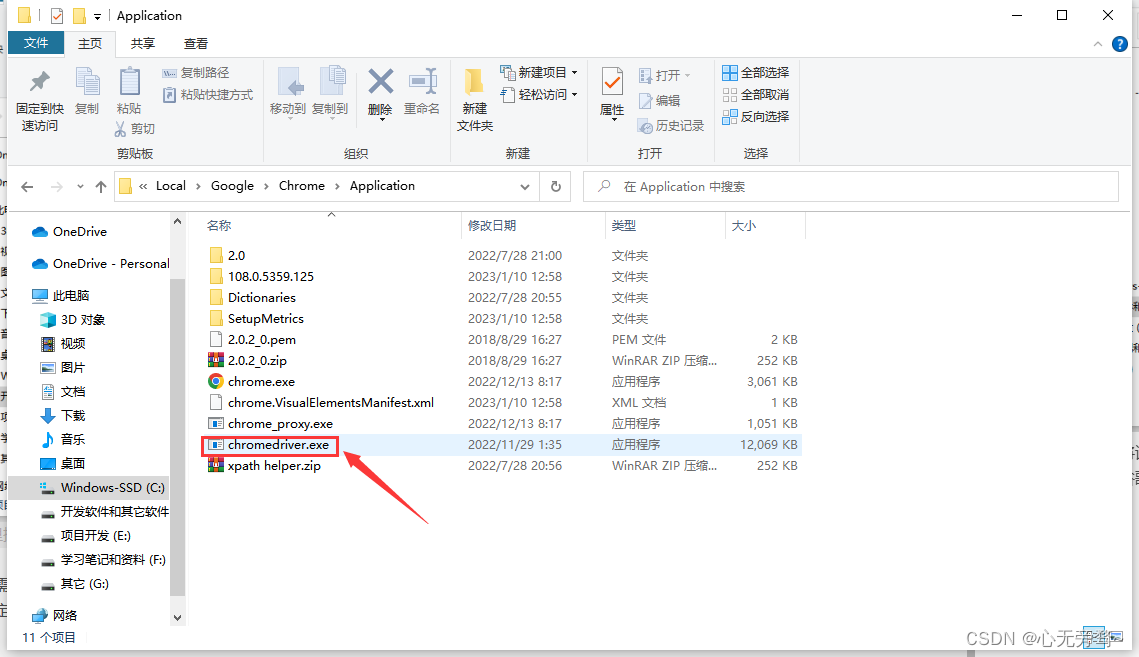Viewport: 1139px width, 657px height.
Task: Click Select all in ribbon
Action: 755,73
